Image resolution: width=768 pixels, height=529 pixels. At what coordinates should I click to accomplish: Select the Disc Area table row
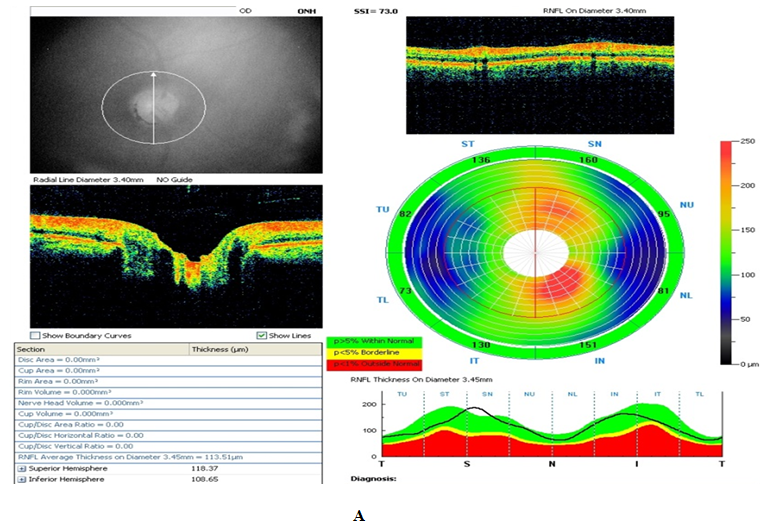click(x=100, y=360)
